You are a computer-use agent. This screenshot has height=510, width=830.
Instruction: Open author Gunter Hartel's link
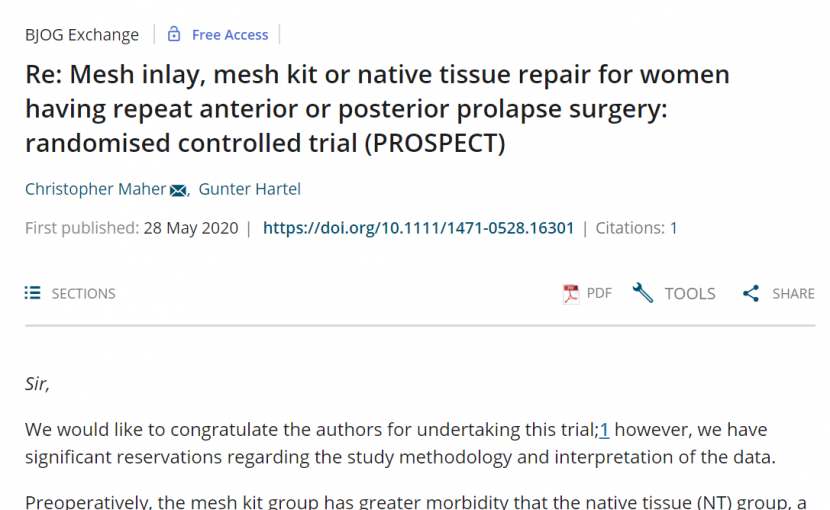(x=249, y=189)
